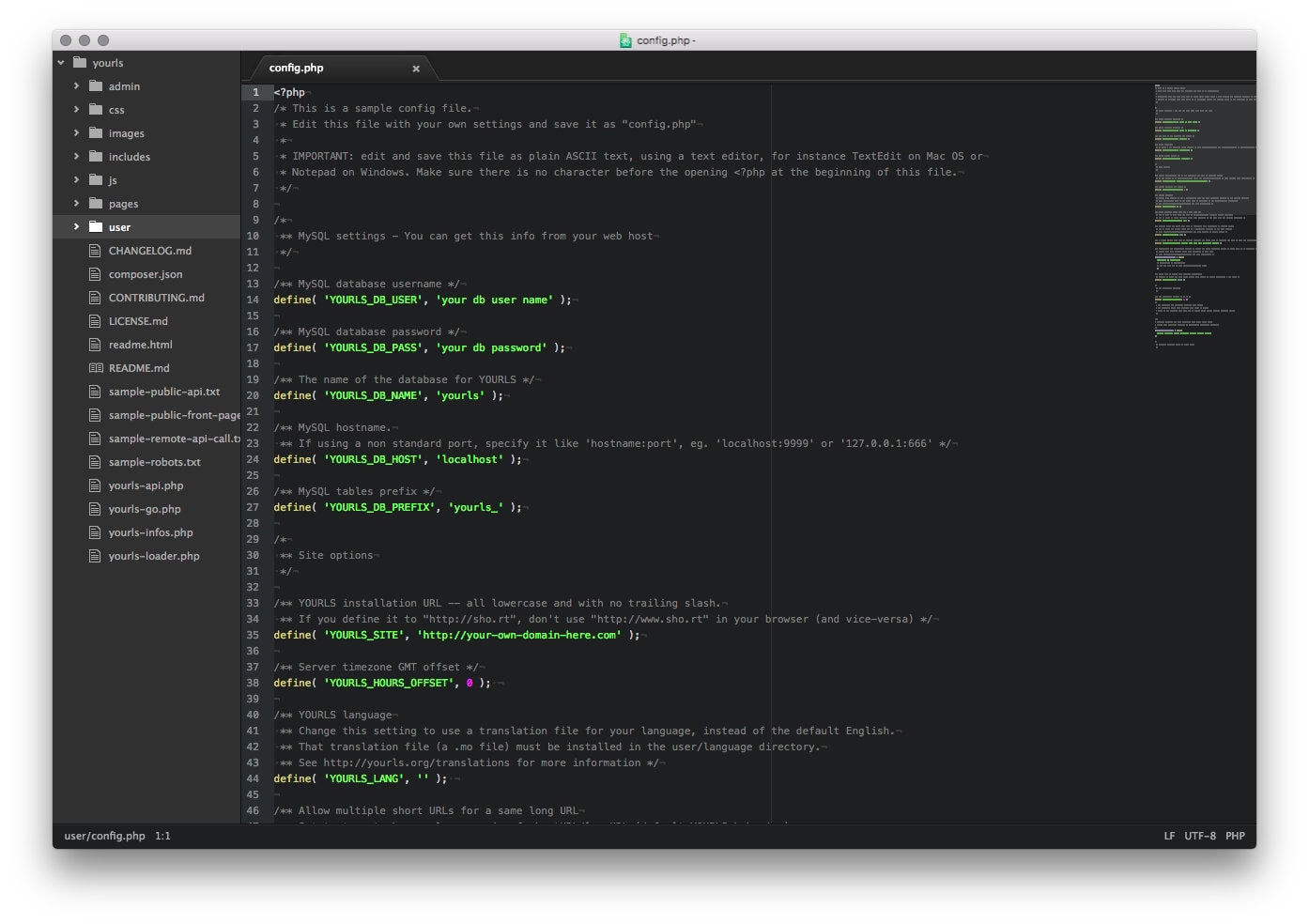Expand the admin folder arrow
The image size is (1309, 924).
76,86
